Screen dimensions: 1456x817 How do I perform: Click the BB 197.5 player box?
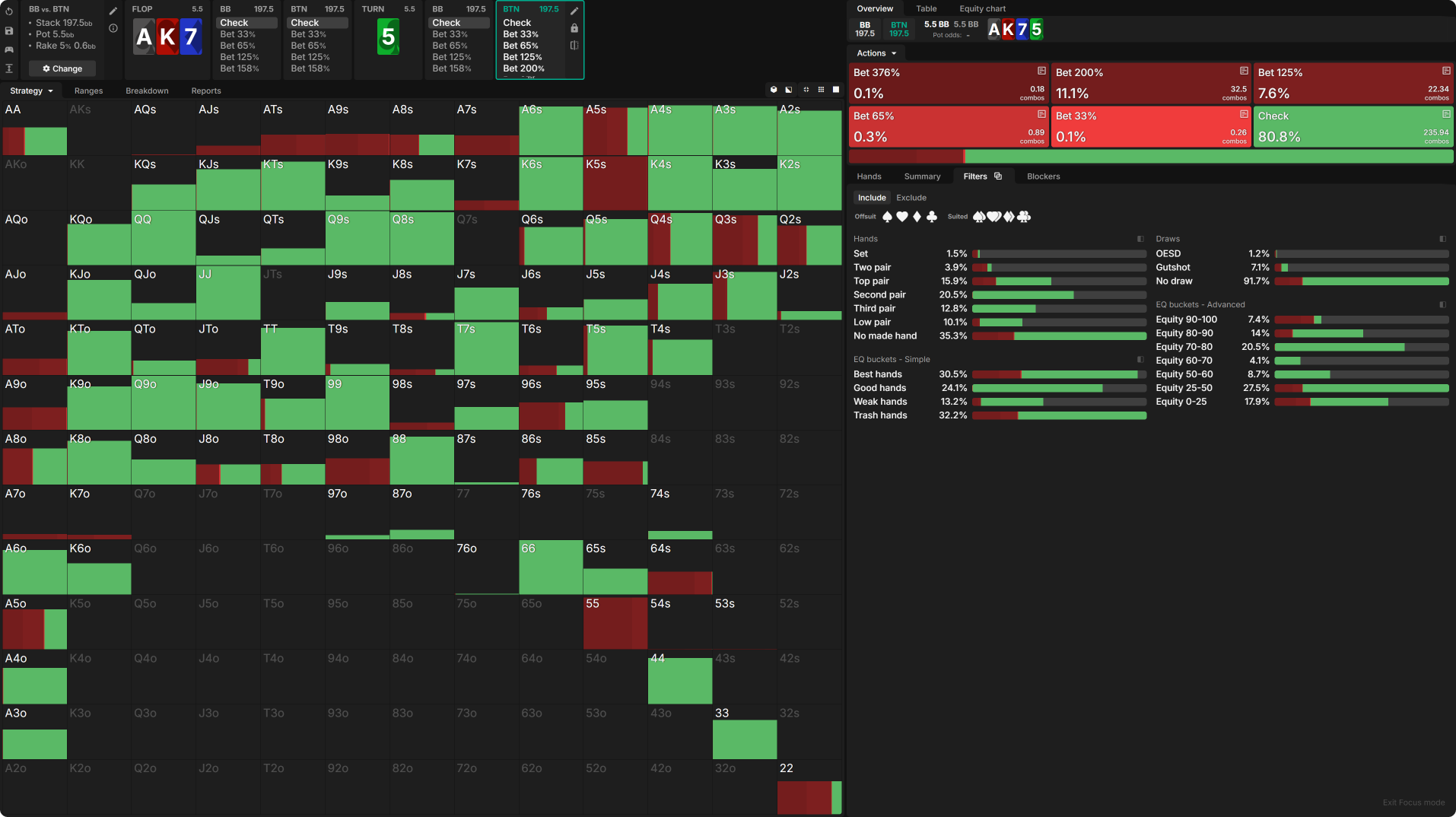(865, 30)
